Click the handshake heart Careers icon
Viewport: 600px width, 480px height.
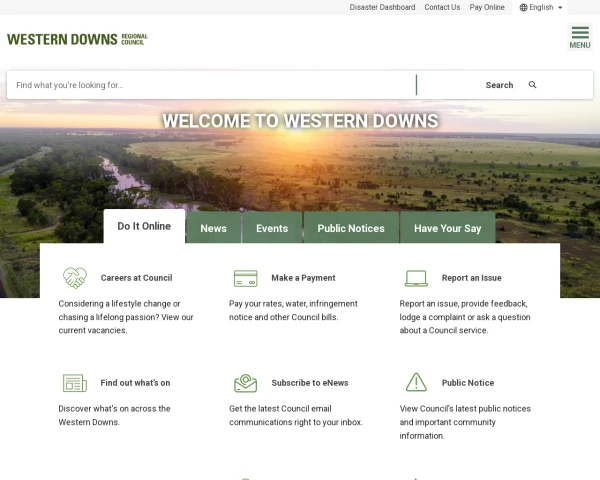(75, 278)
